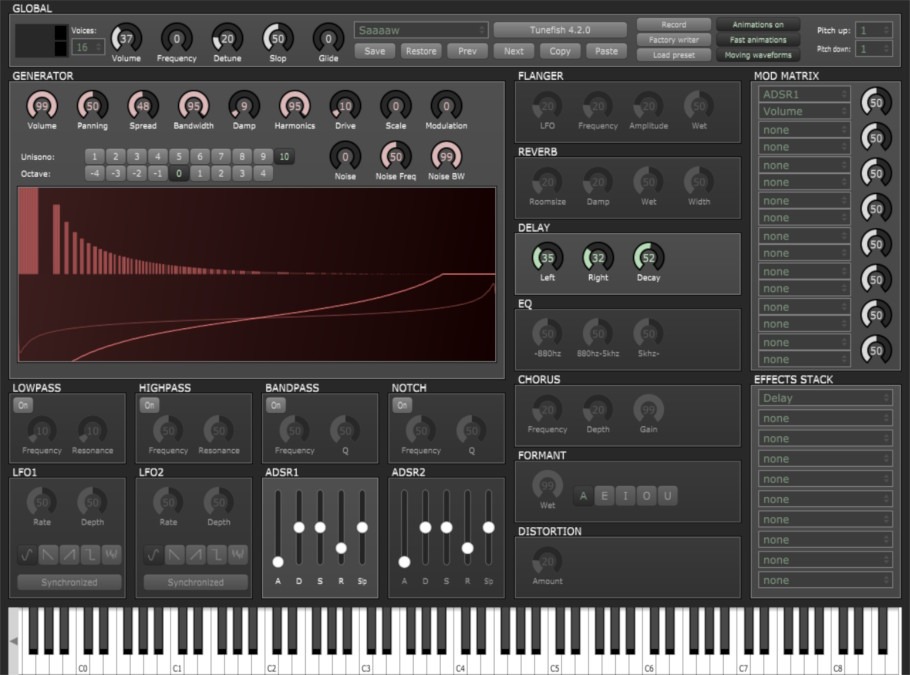The width and height of the screenshot is (910, 675).
Task: Open the last effects stack slot dropdown
Action: (825, 580)
